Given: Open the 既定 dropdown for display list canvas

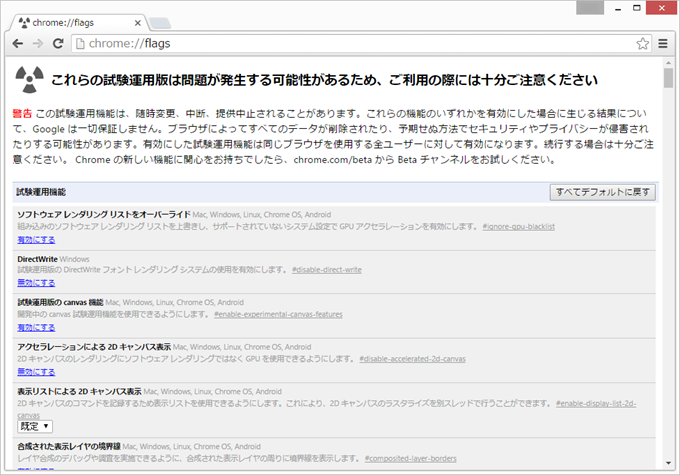Looking at the screenshot, I should [x=35, y=426].
